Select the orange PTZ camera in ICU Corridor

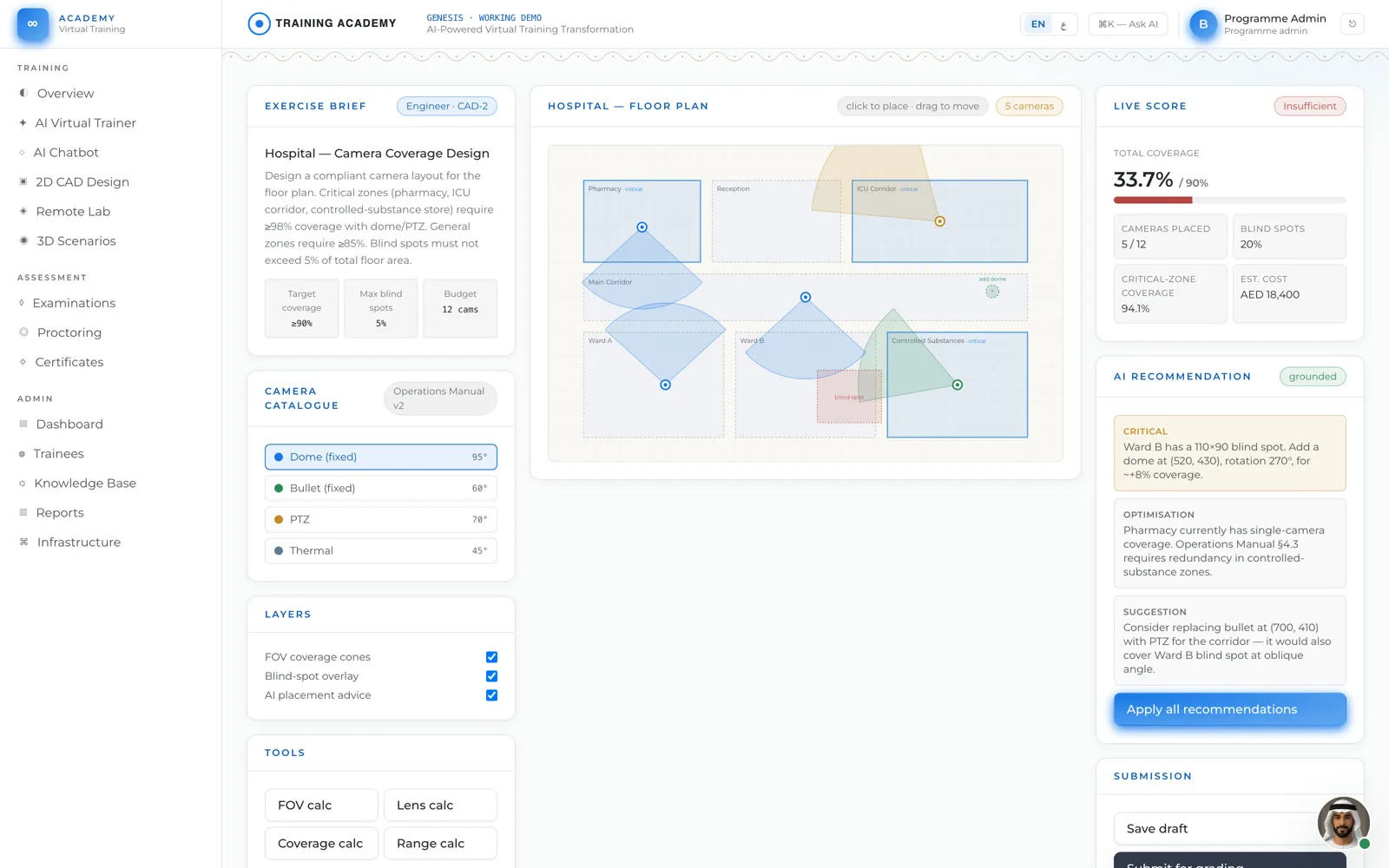939,221
